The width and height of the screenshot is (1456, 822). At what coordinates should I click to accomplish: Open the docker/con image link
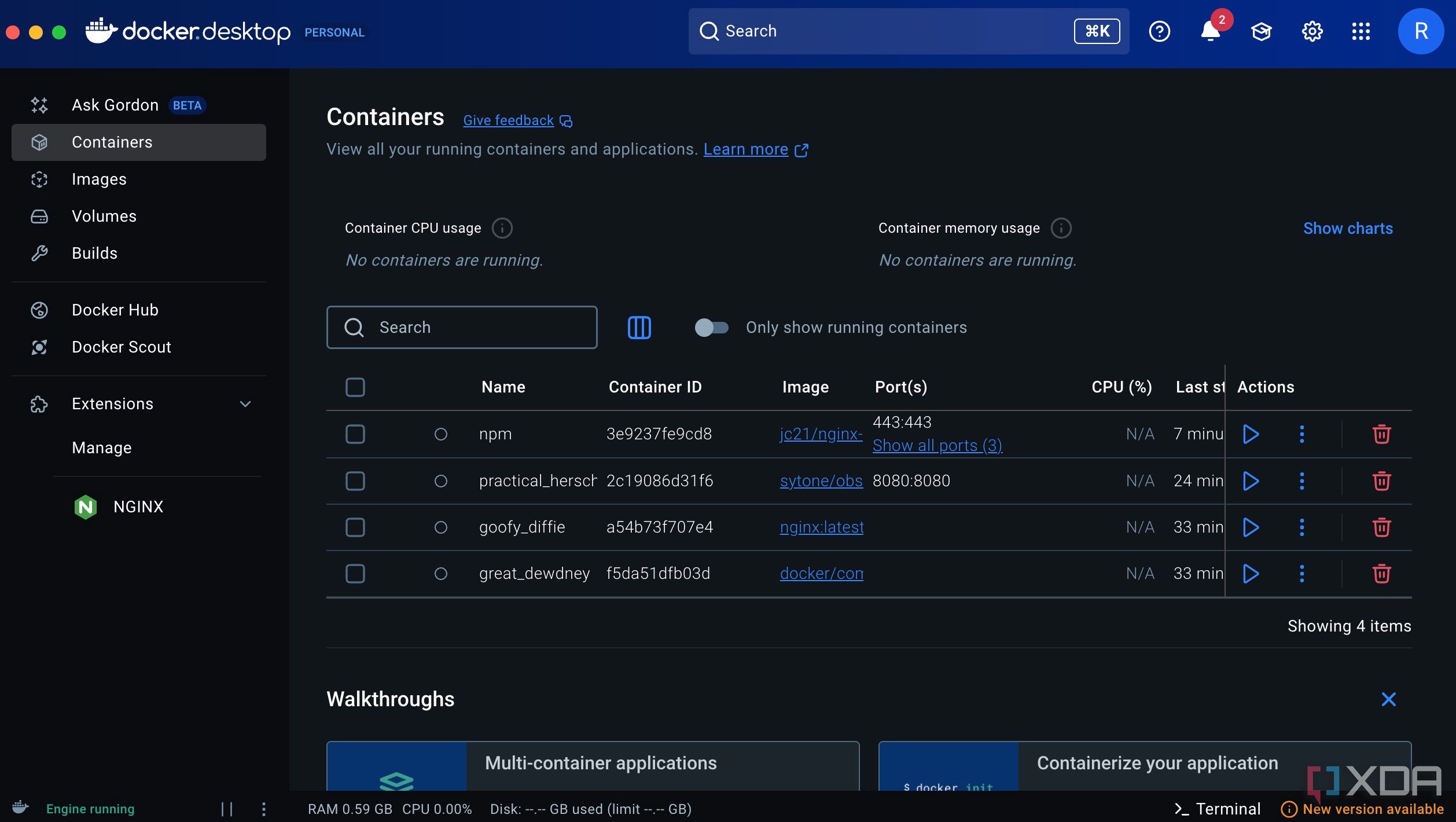[821, 574]
